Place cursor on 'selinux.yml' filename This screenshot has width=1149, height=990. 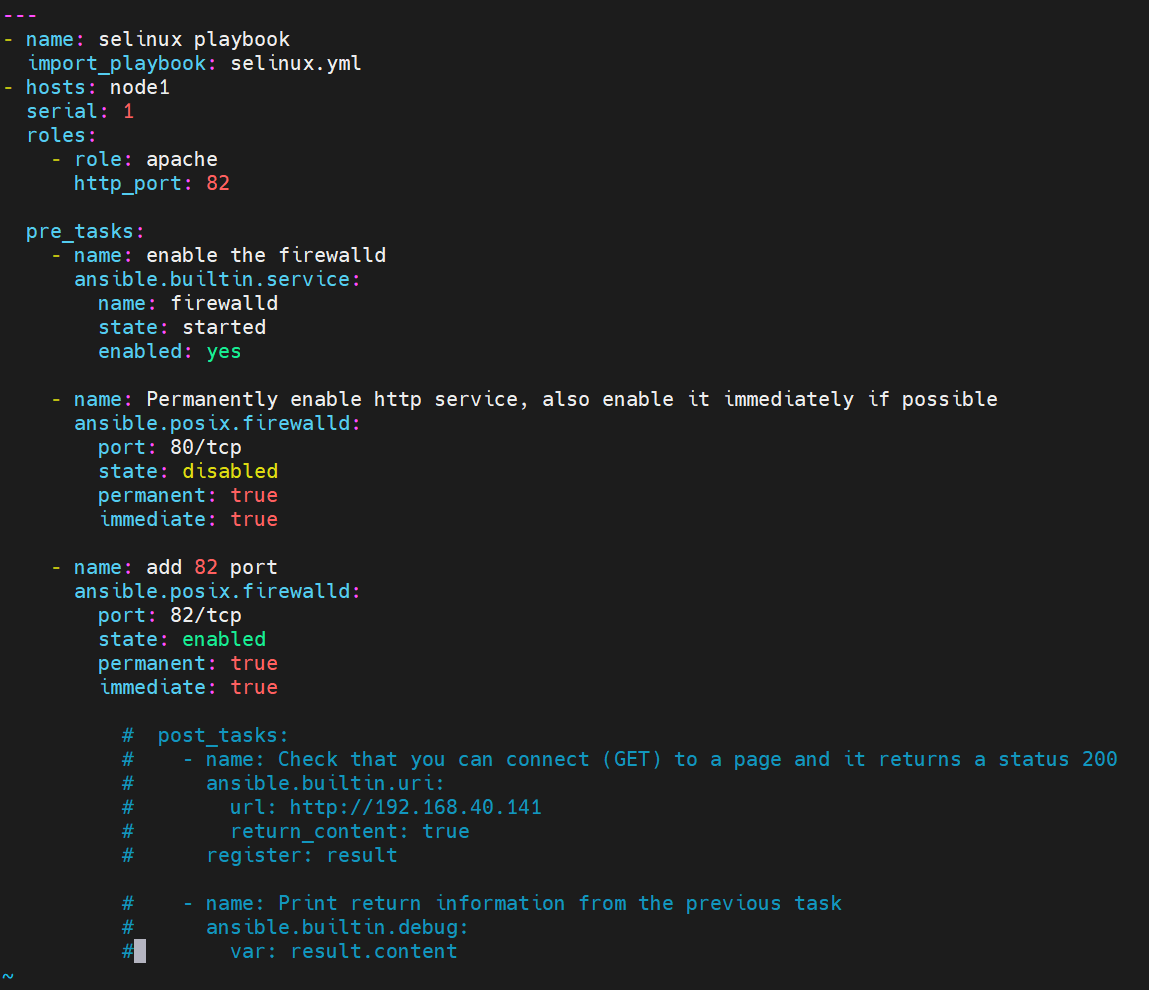[296, 64]
